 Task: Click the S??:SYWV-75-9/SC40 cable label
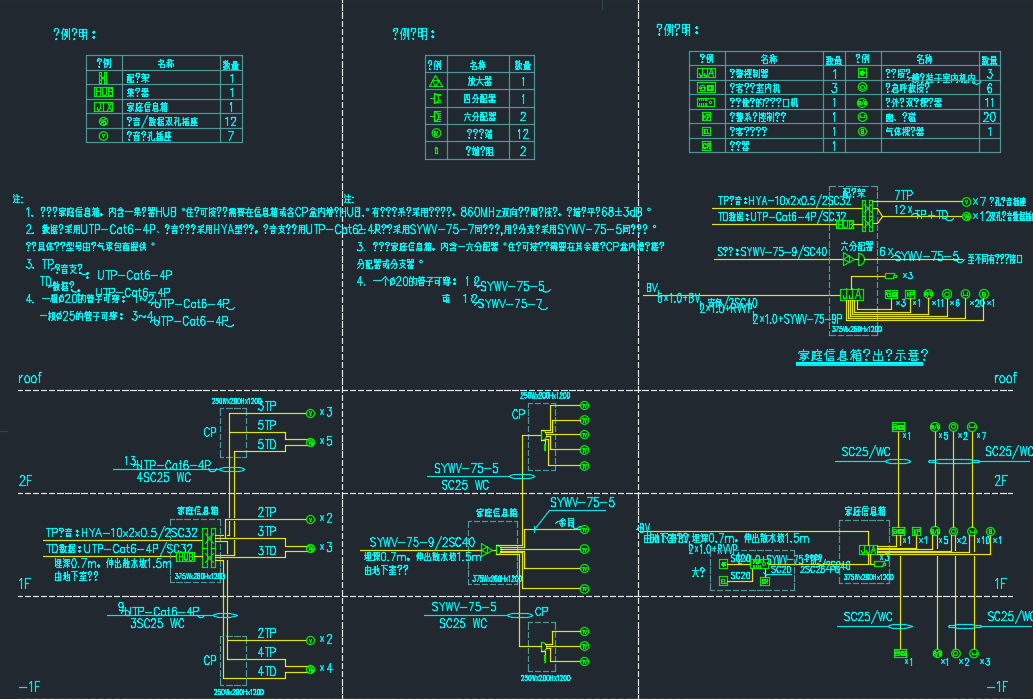click(x=772, y=252)
